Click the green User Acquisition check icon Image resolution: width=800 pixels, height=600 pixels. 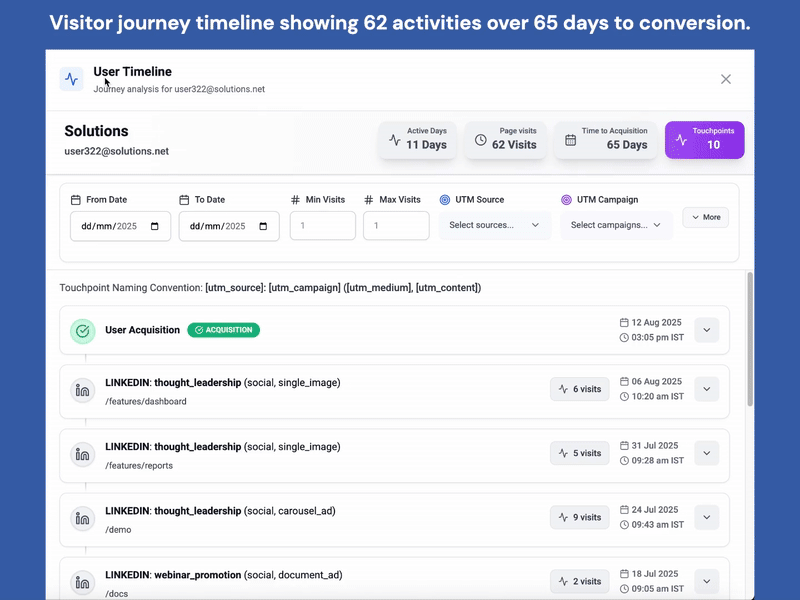pyautogui.click(x=83, y=331)
